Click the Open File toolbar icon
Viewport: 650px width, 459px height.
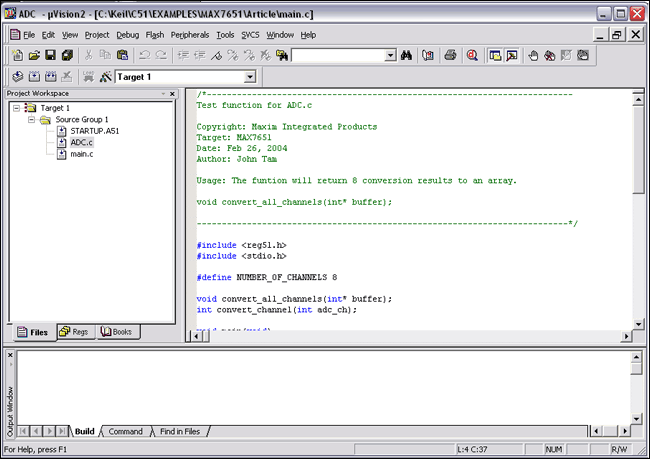click(34, 55)
